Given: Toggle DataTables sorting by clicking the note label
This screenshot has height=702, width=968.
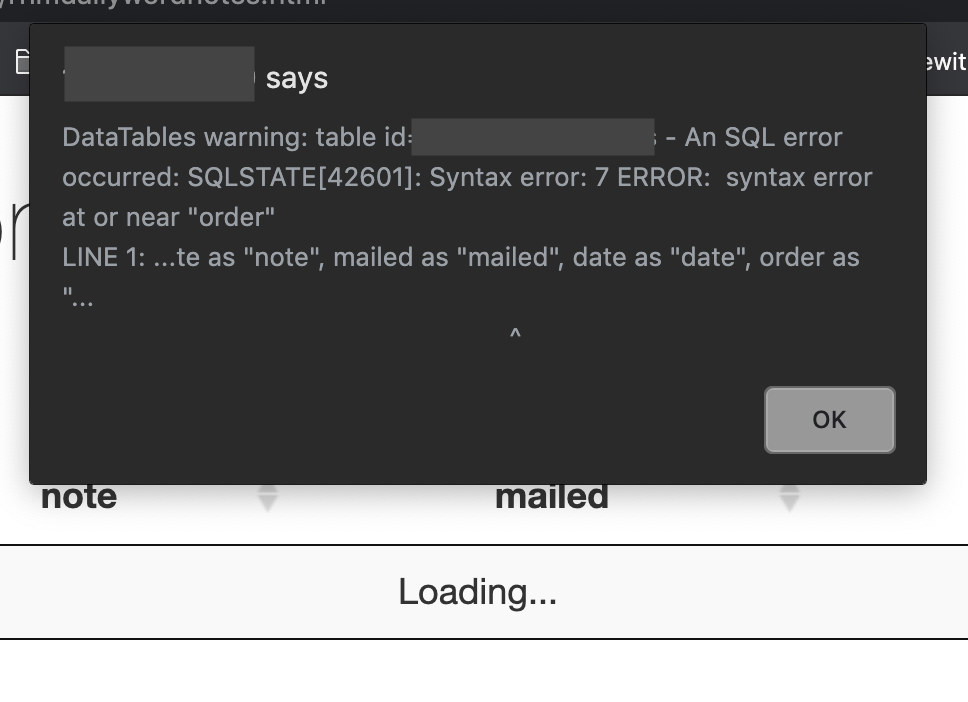Looking at the screenshot, I should point(78,495).
